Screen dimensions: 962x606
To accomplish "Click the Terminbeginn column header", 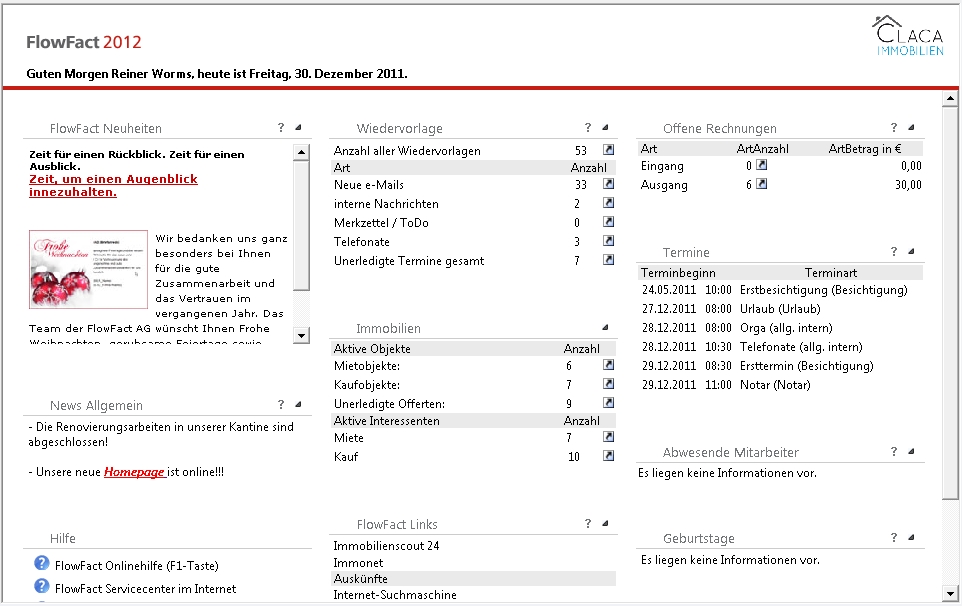I will pos(678,272).
